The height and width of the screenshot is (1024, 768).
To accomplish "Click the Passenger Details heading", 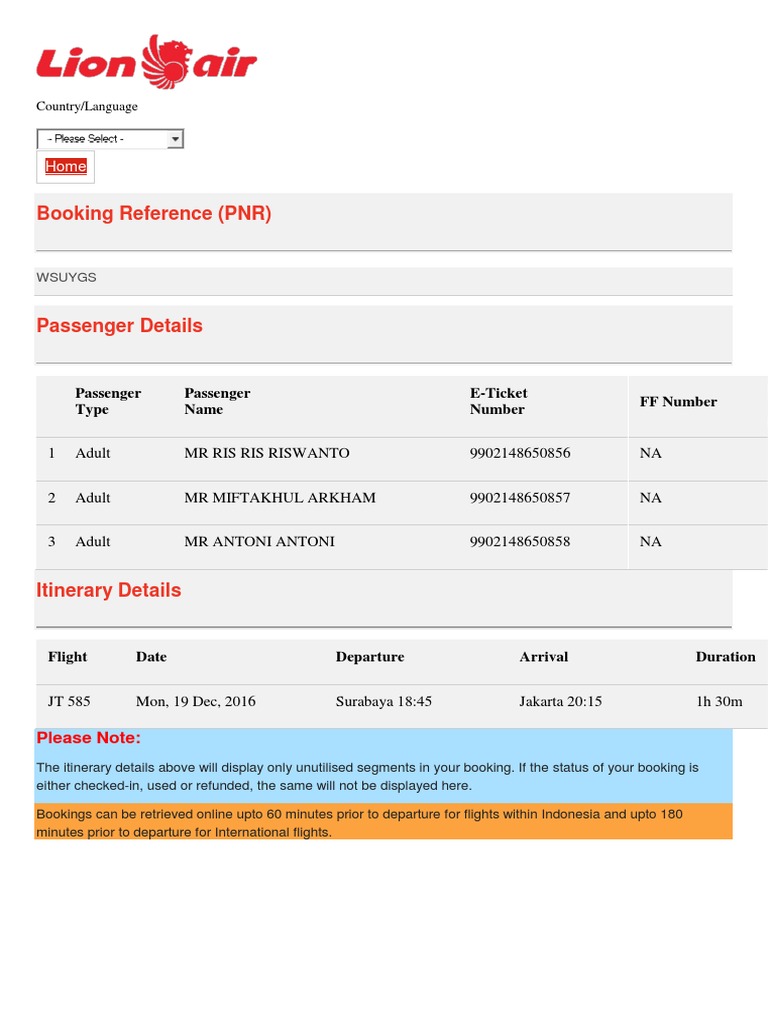I will pos(120,325).
